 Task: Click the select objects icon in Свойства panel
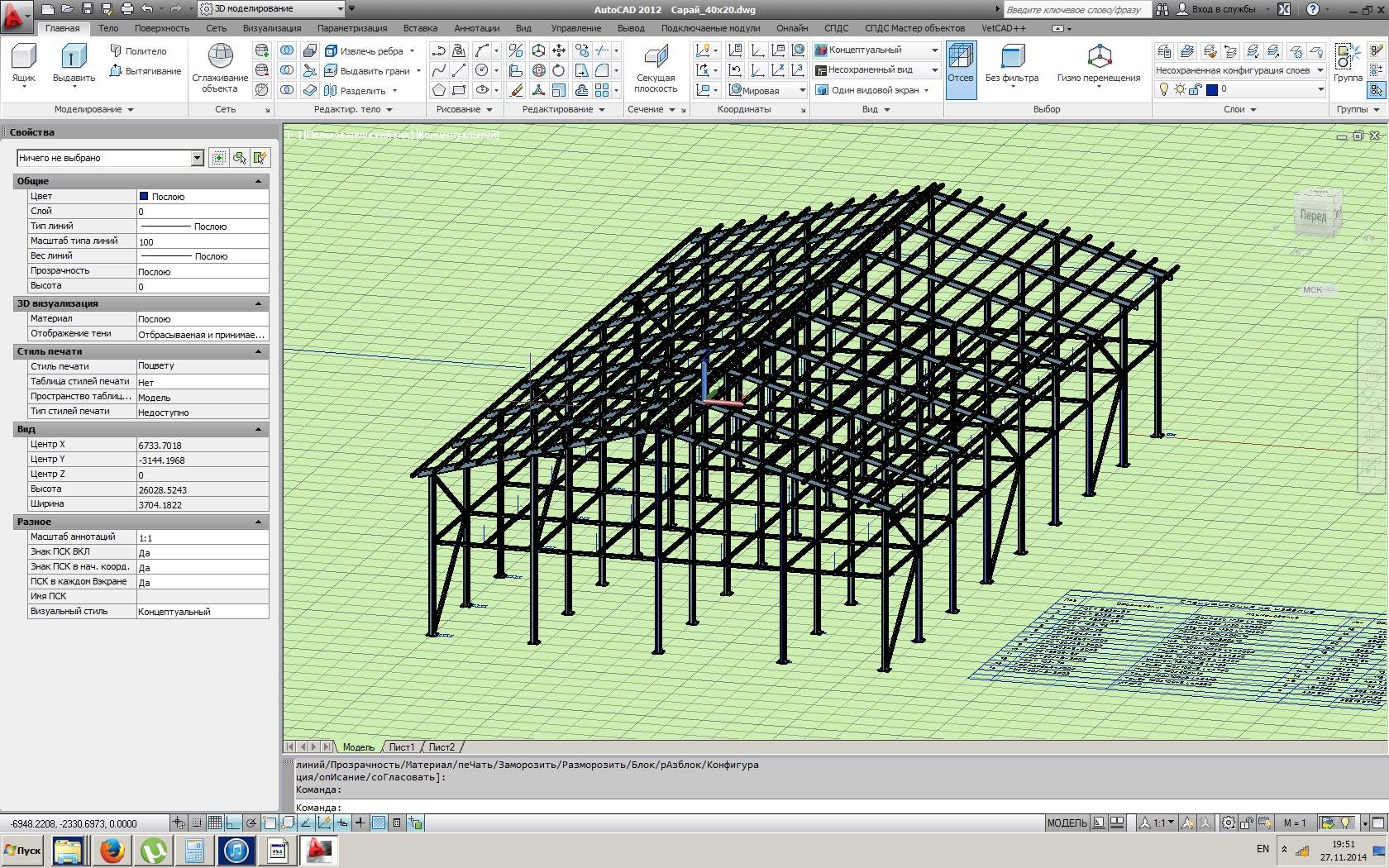[240, 158]
